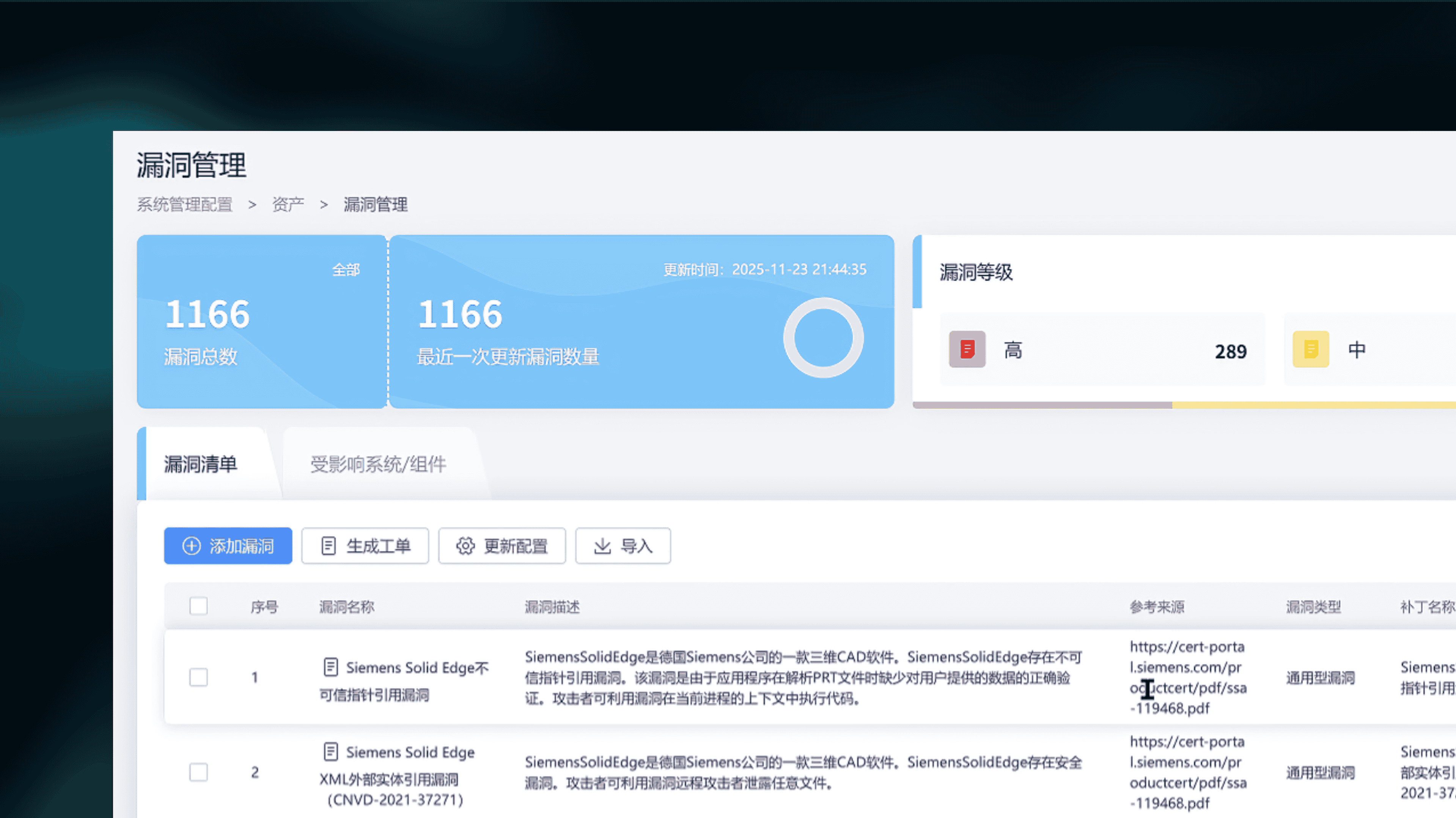Click the 更新时间 2025-11-23 21:44:35 text

point(765,269)
